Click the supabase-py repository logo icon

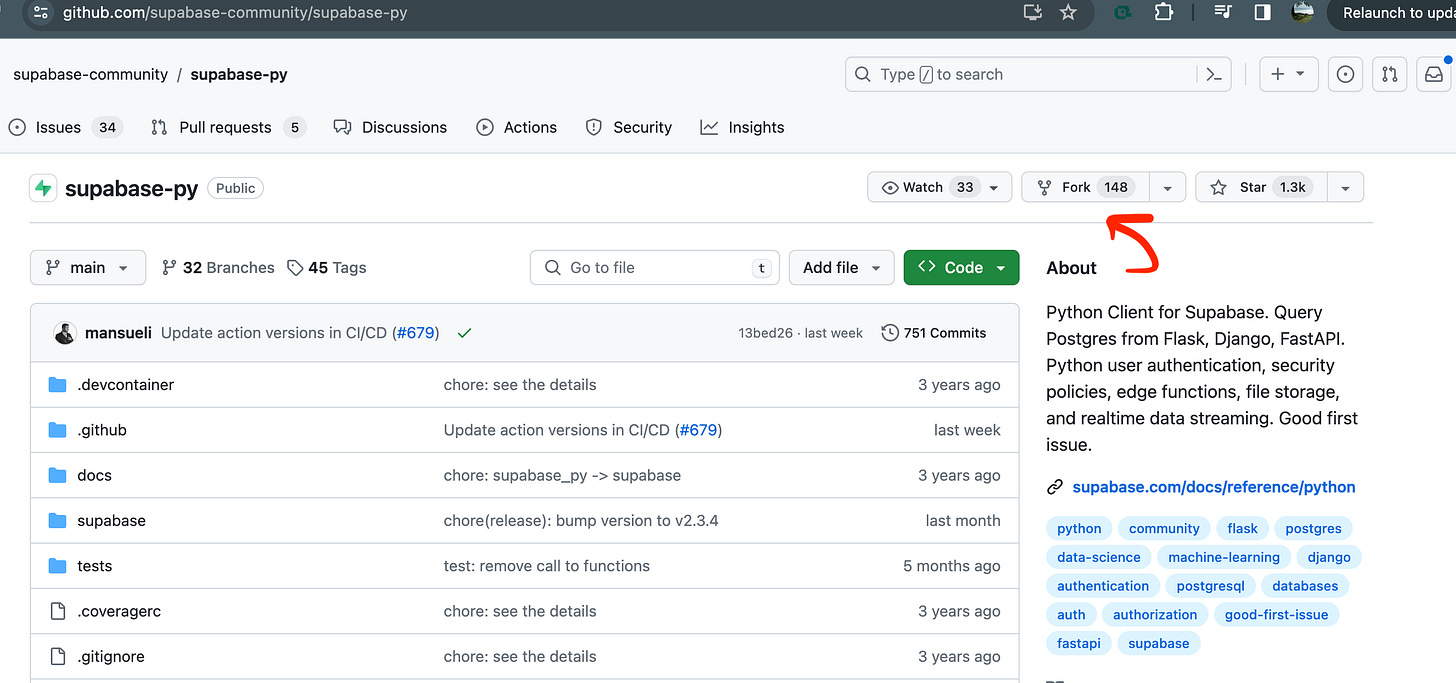[43, 188]
